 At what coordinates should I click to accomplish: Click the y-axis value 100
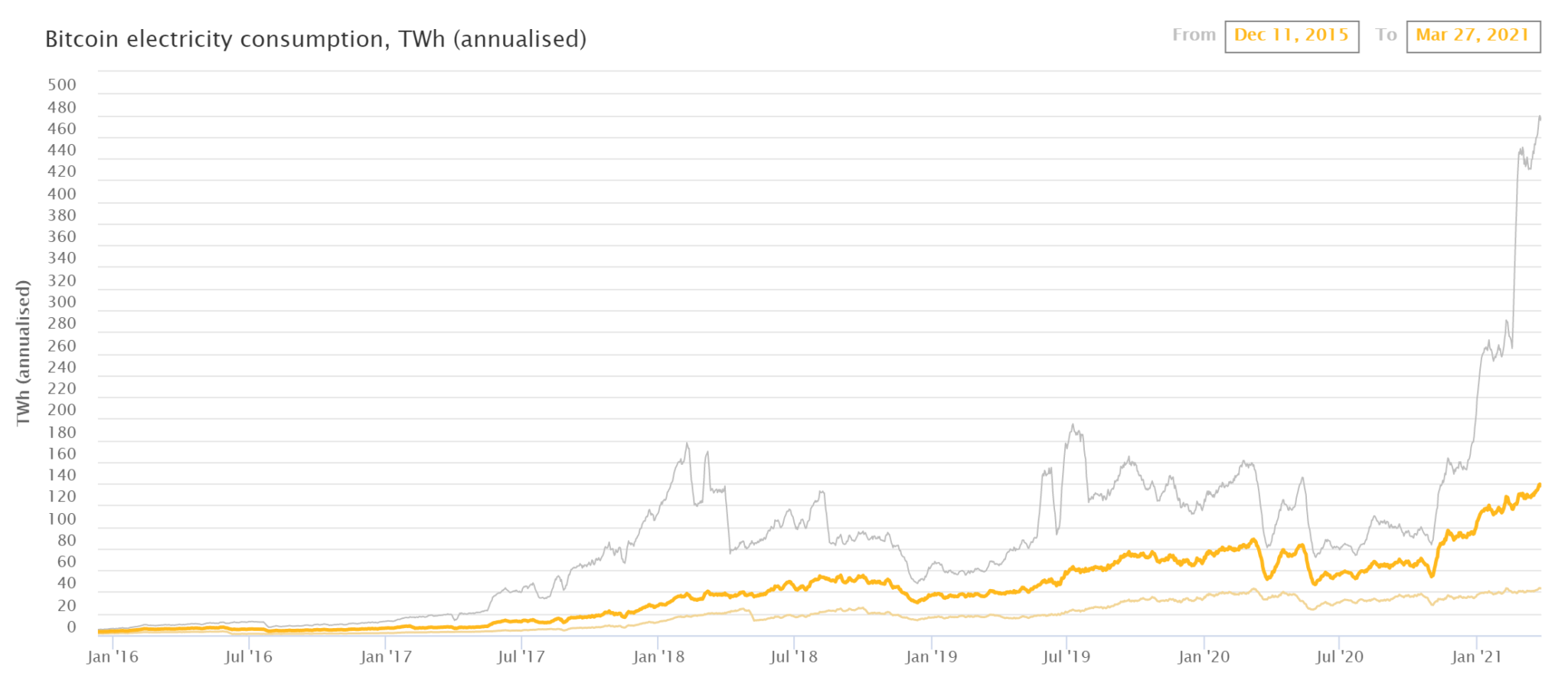coord(62,519)
